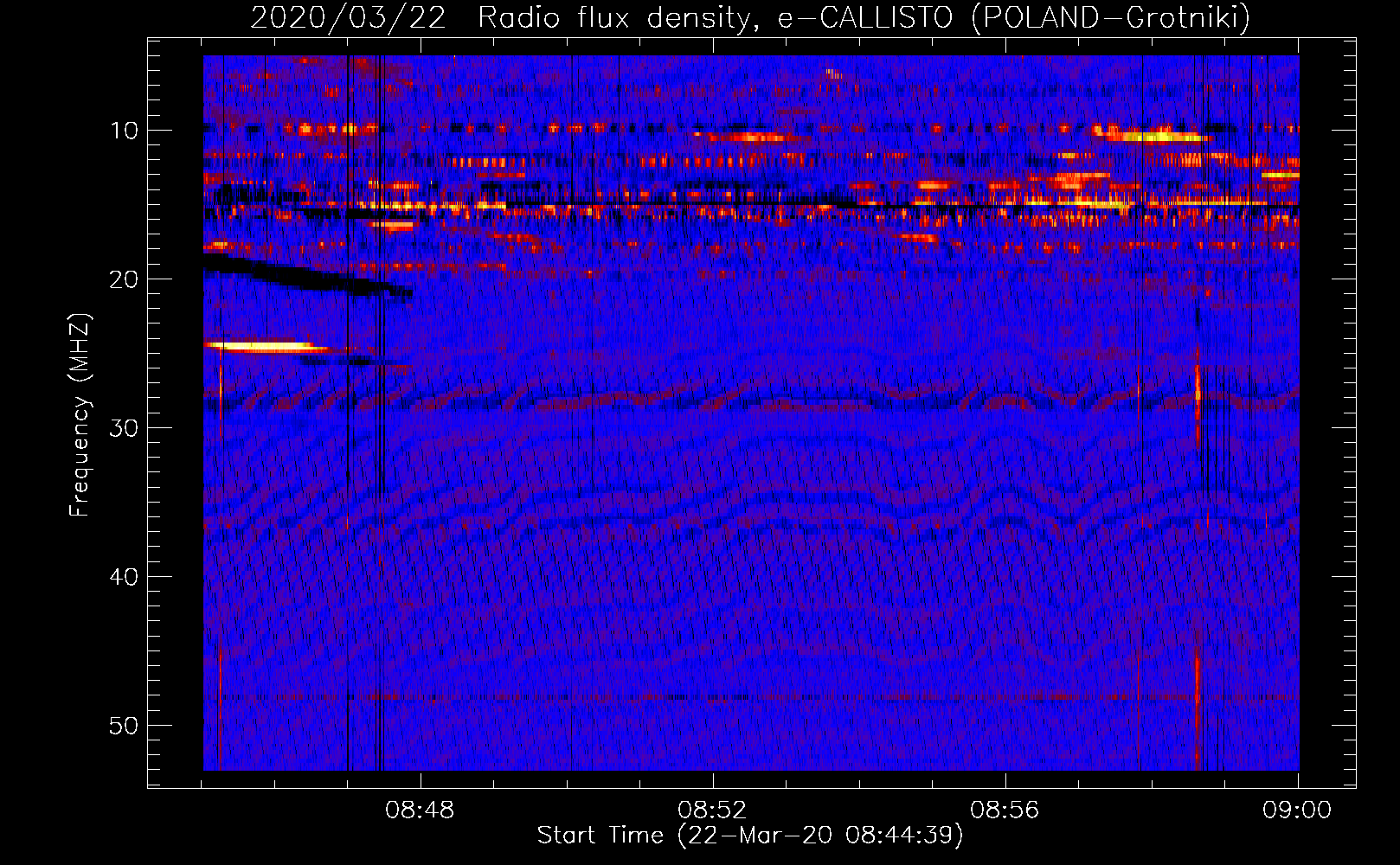Click the 08:52 time tick label
This screenshot has width=1400, height=865.
(x=712, y=811)
